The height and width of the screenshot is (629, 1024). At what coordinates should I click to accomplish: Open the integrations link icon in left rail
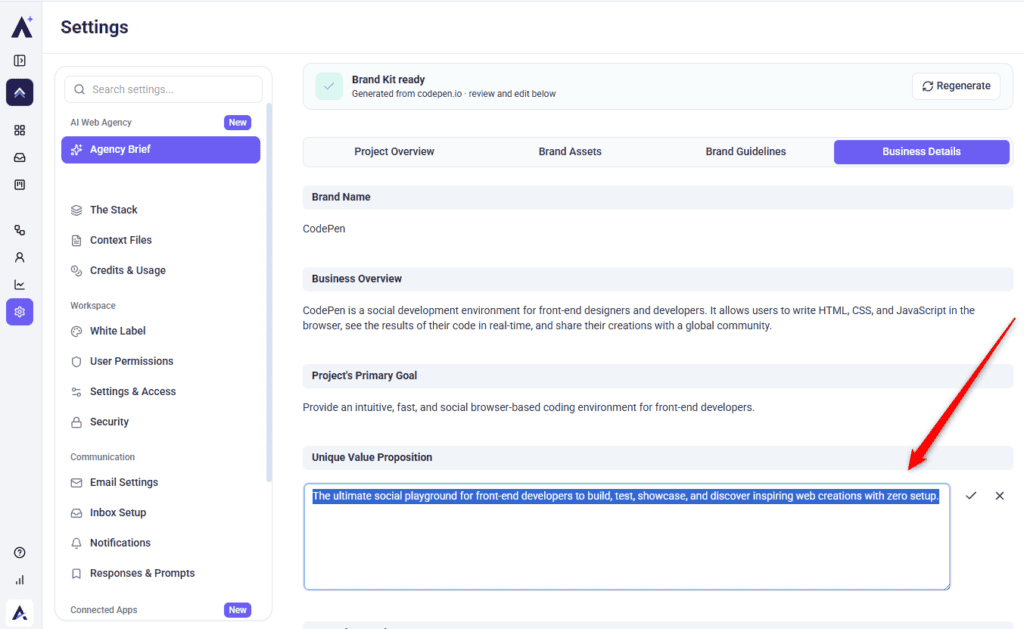[20, 230]
